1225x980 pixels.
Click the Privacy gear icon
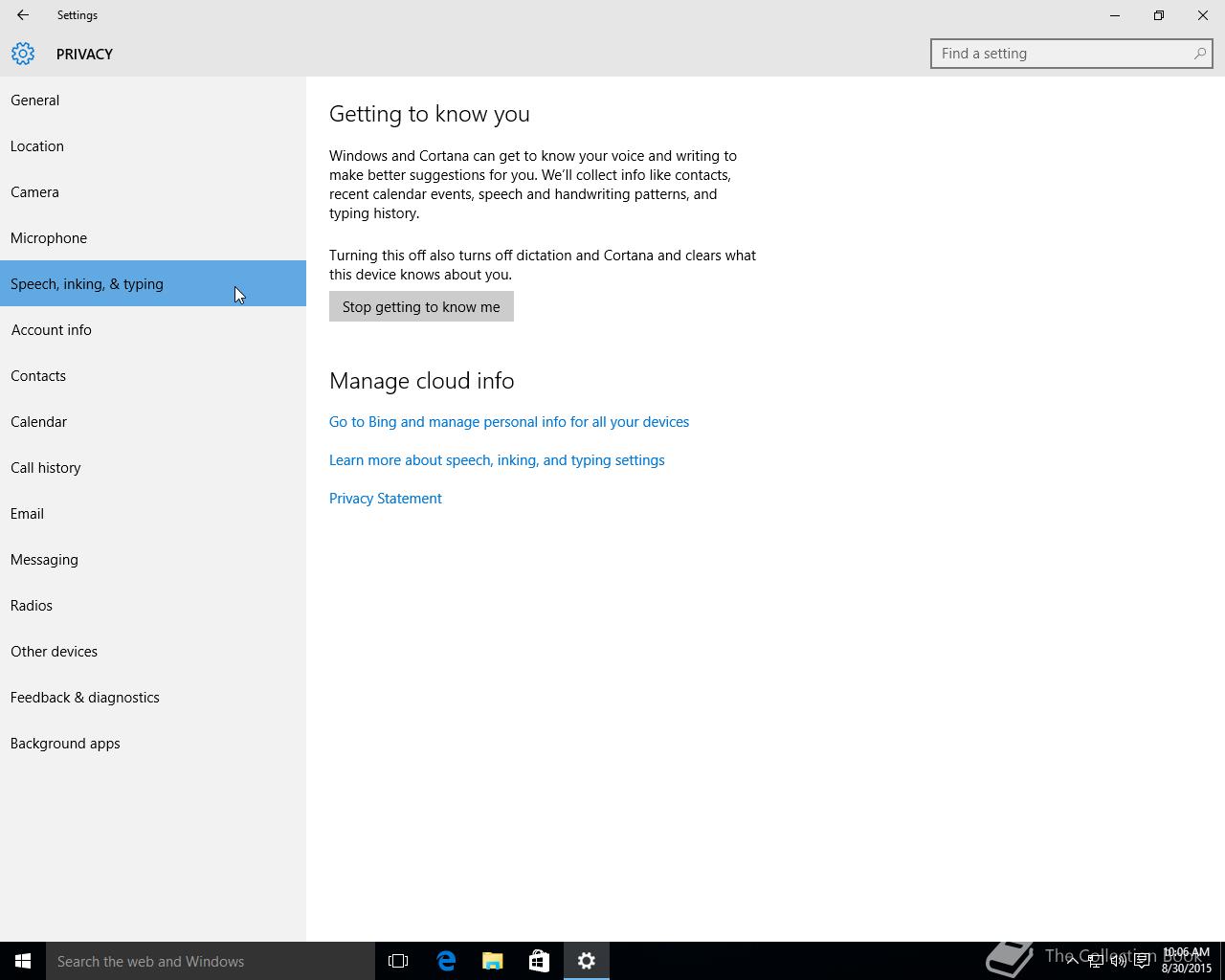23,54
